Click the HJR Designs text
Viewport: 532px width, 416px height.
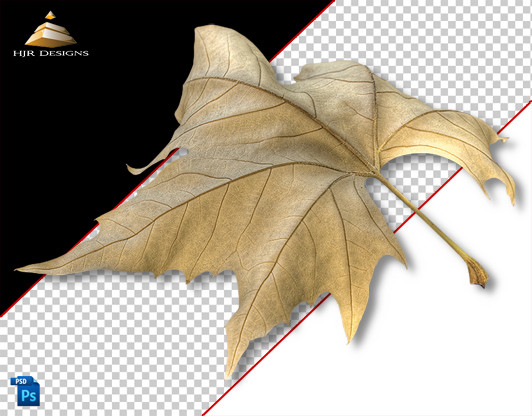tap(51, 53)
